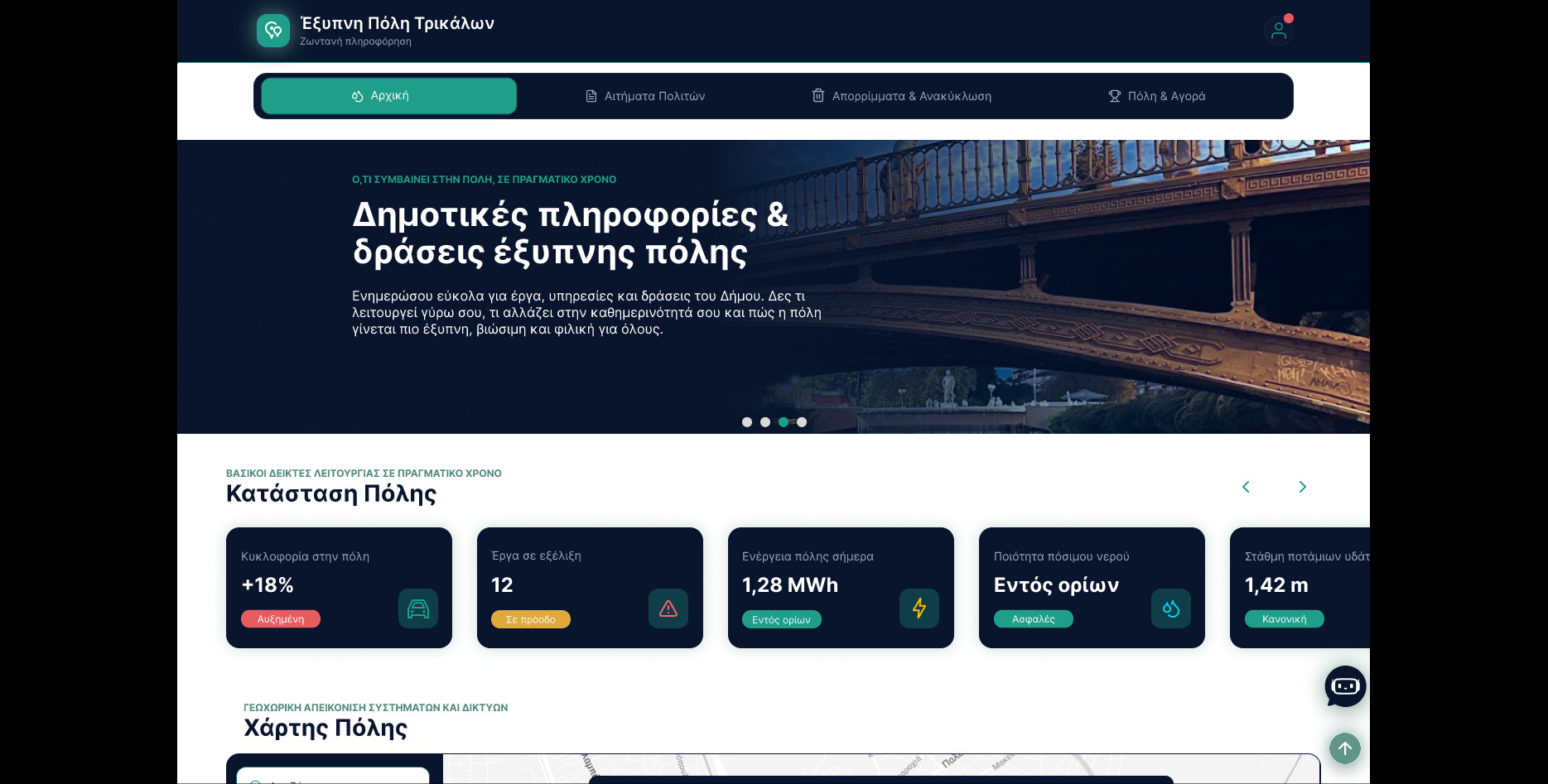The image size is (1548, 784).
Task: Click the Έξυπνη Πόλη Τρικάλων title link
Action: (398, 23)
